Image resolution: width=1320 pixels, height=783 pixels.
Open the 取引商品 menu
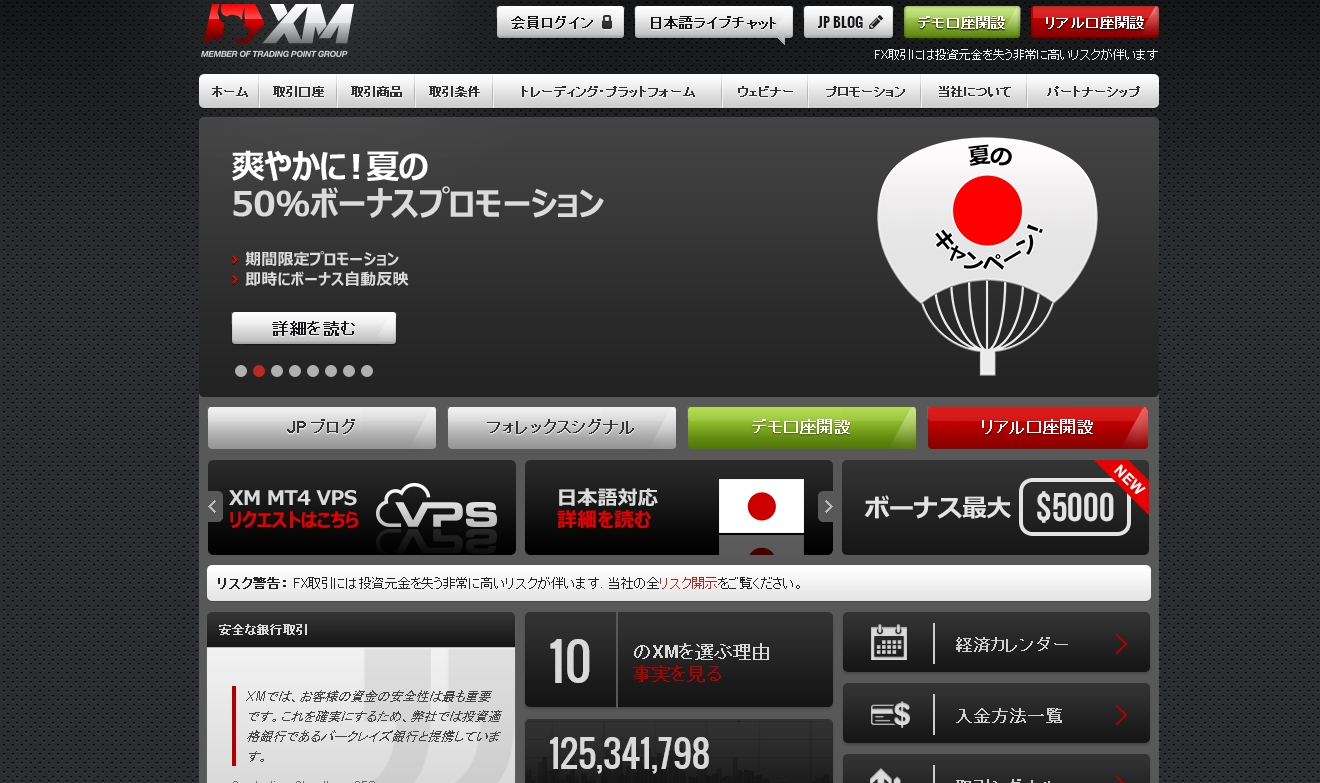(x=376, y=91)
